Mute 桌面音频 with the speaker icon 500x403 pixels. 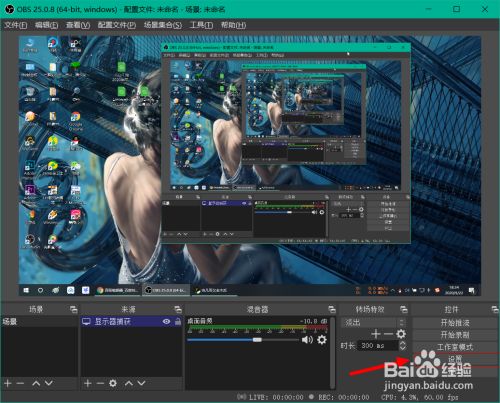pos(307,340)
